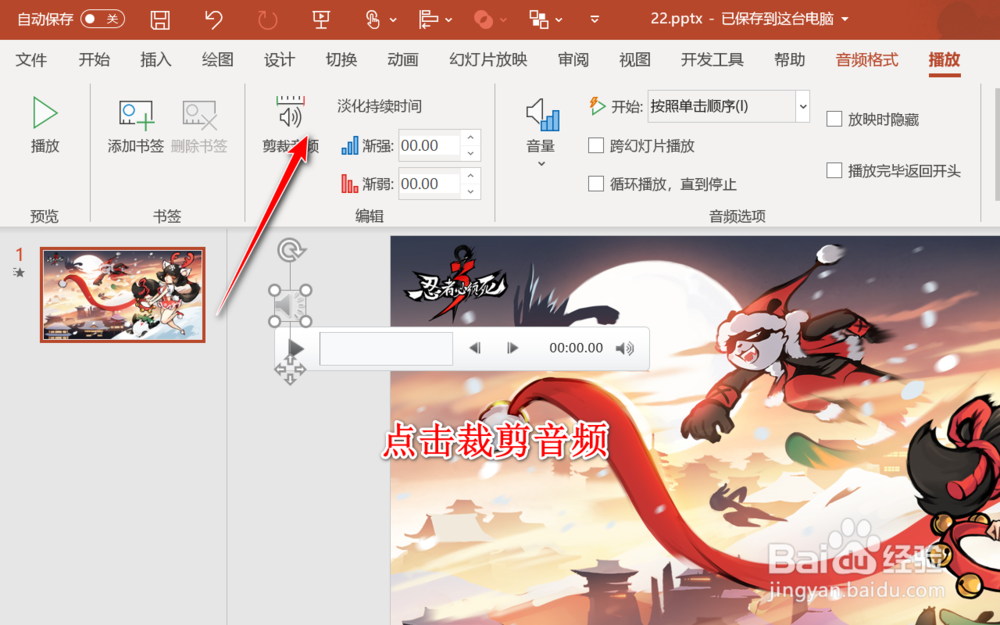Open the 审阅 tab
The width and height of the screenshot is (1000, 625).
tap(573, 60)
